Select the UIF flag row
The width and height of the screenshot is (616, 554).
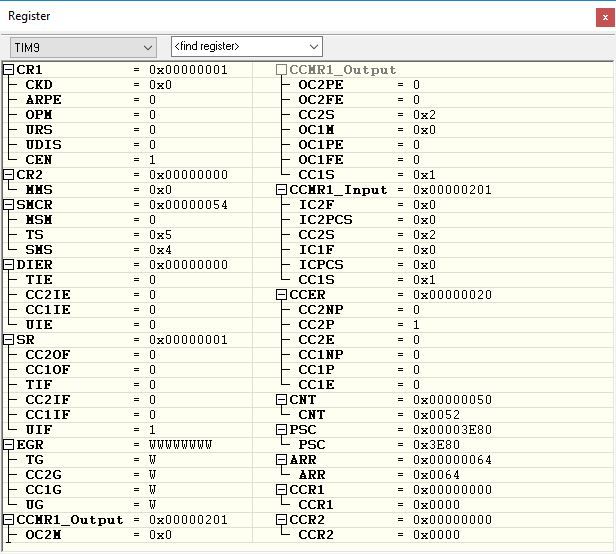click(128, 429)
